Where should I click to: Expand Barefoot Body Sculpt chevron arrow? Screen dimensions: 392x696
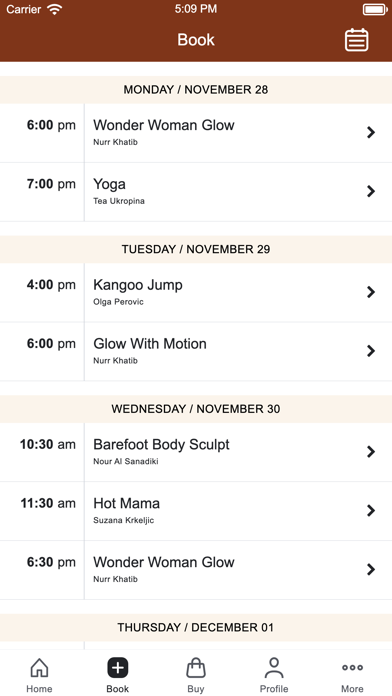pyautogui.click(x=371, y=452)
